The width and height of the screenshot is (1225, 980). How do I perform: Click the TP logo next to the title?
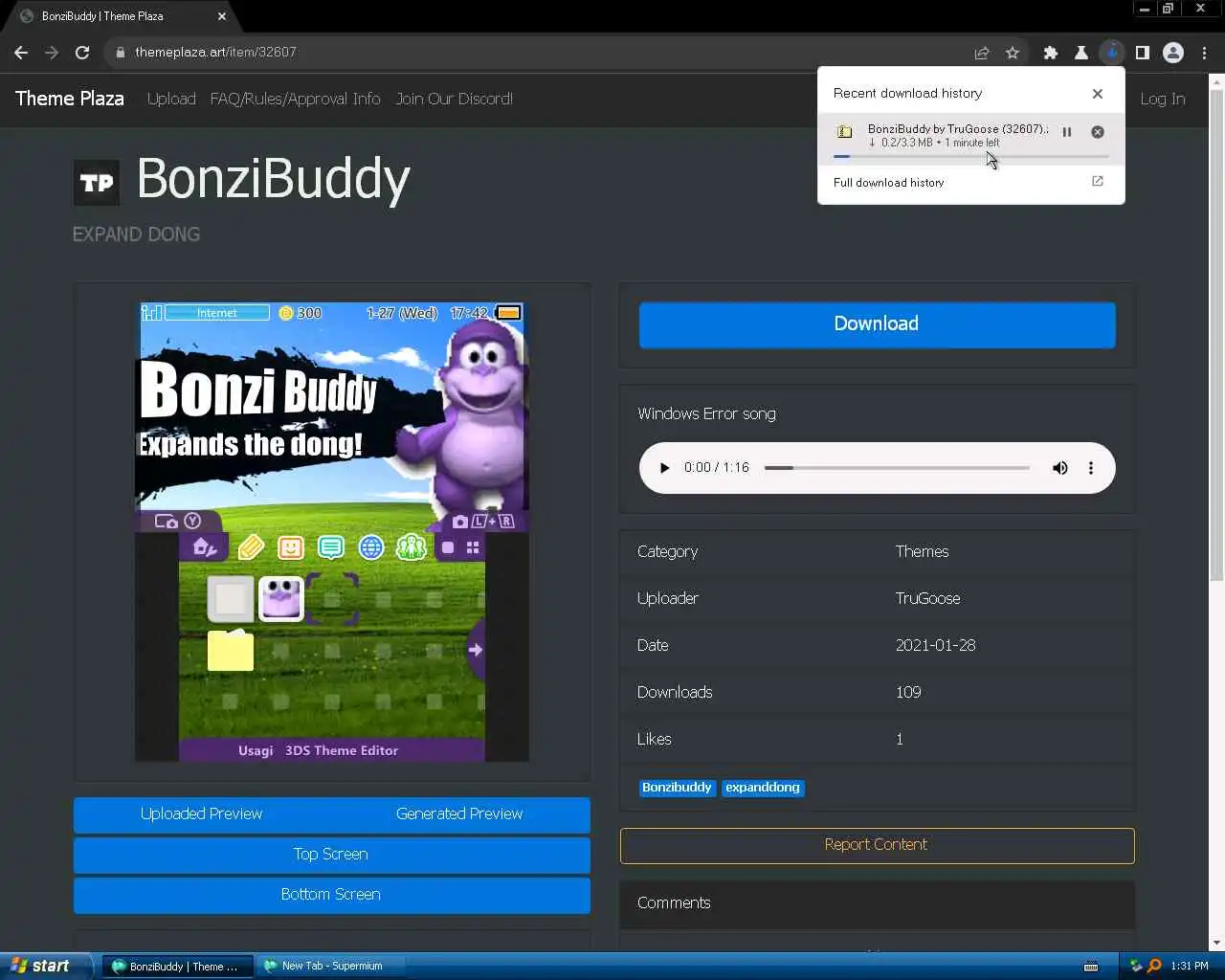pyautogui.click(x=97, y=183)
